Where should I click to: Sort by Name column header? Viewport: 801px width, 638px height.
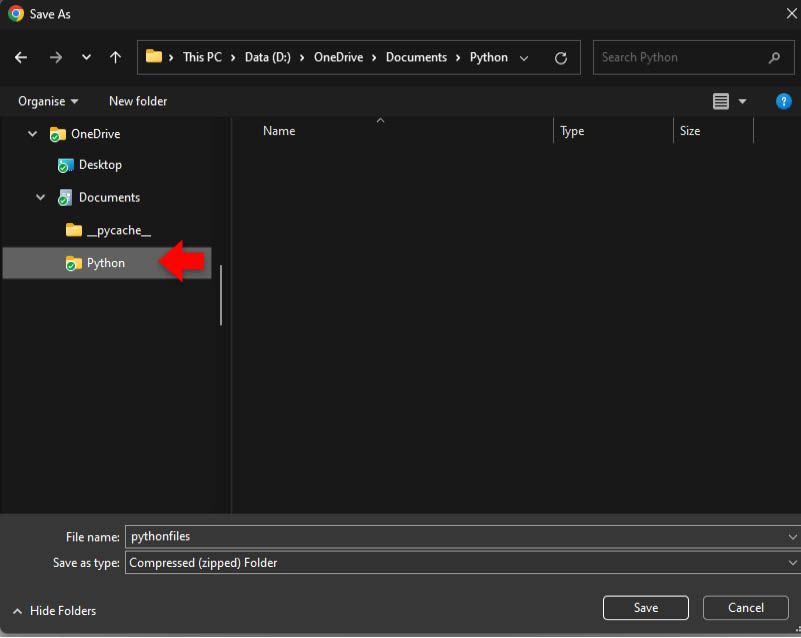[279, 131]
